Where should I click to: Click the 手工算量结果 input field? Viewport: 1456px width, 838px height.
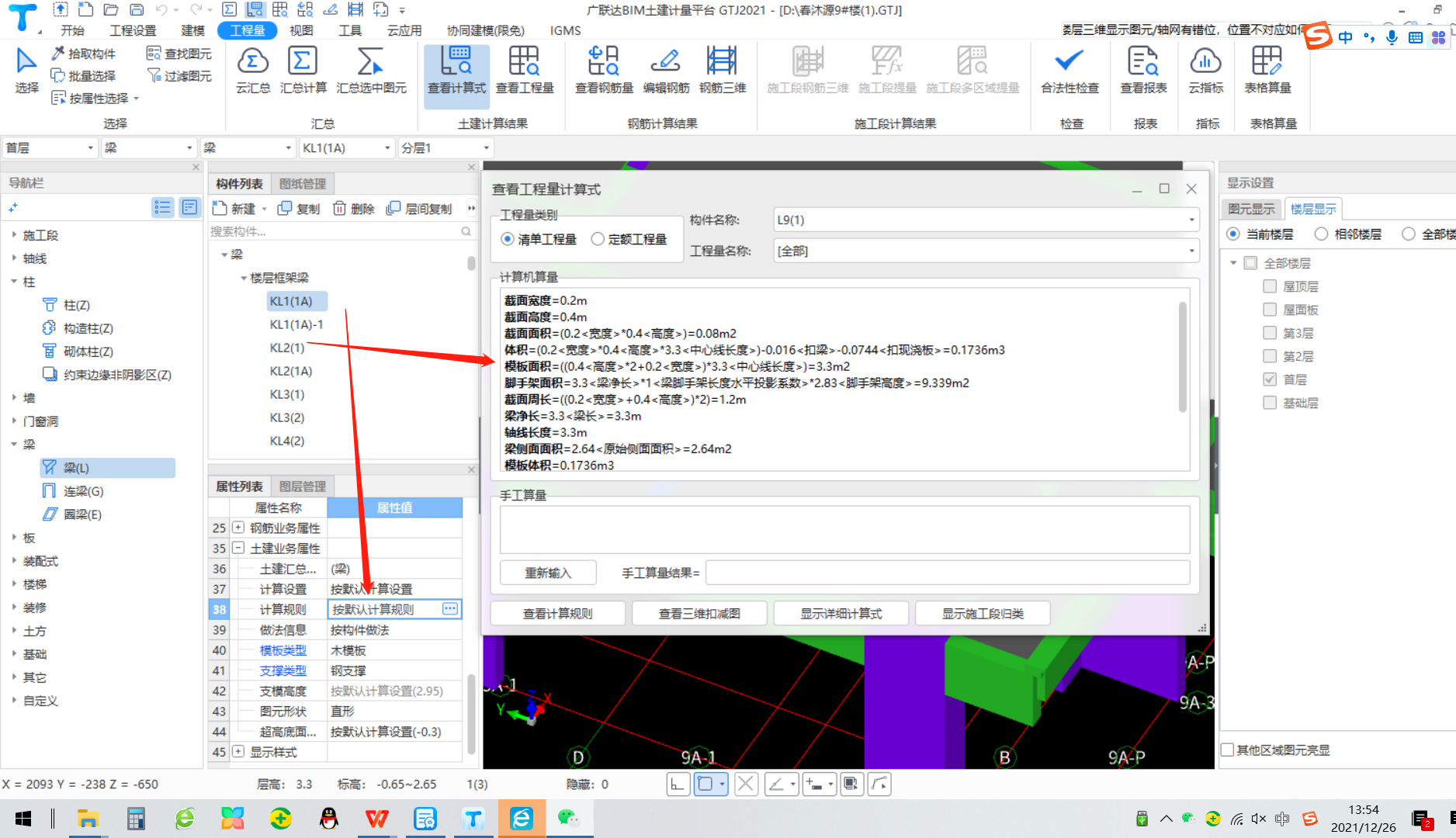point(948,573)
